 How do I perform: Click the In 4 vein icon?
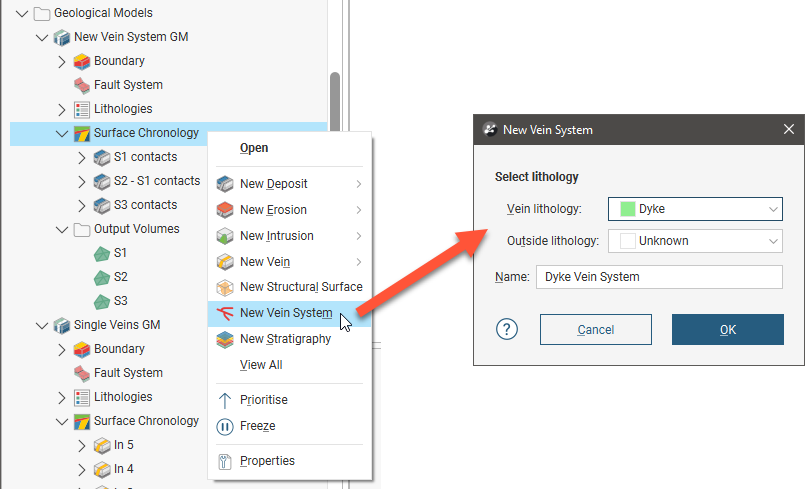point(102,469)
